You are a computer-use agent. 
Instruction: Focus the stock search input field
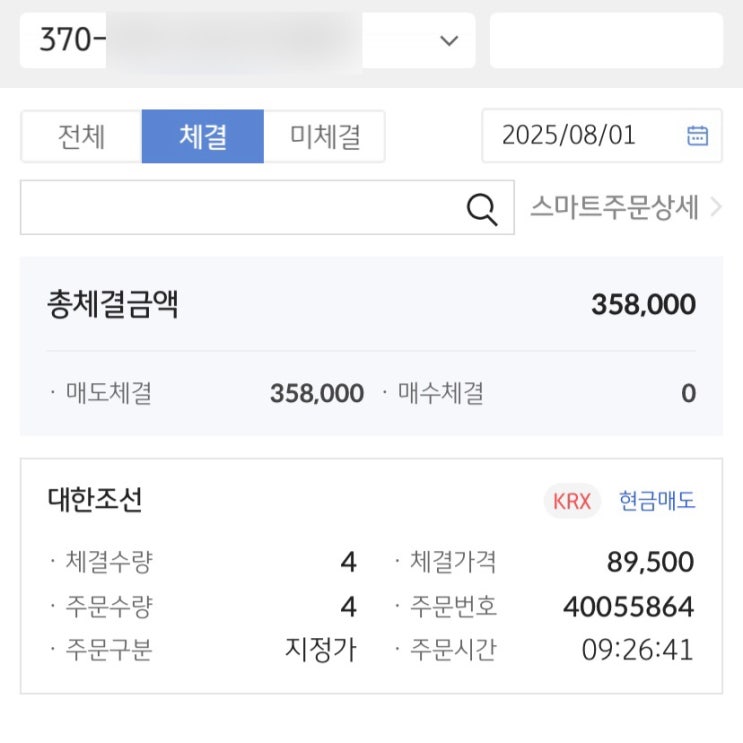pos(240,208)
